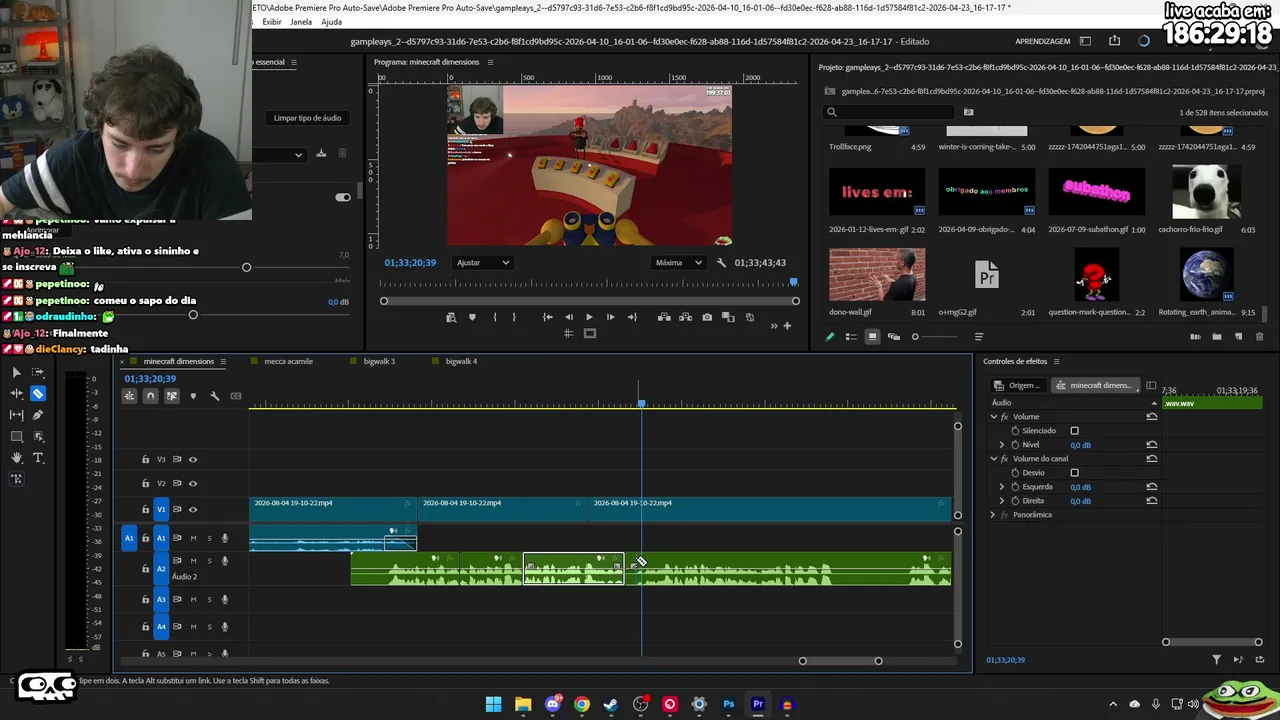Open the cachorro-frio-frio.gif thumbnail
This screenshot has height=720, width=1280.
point(1205,191)
